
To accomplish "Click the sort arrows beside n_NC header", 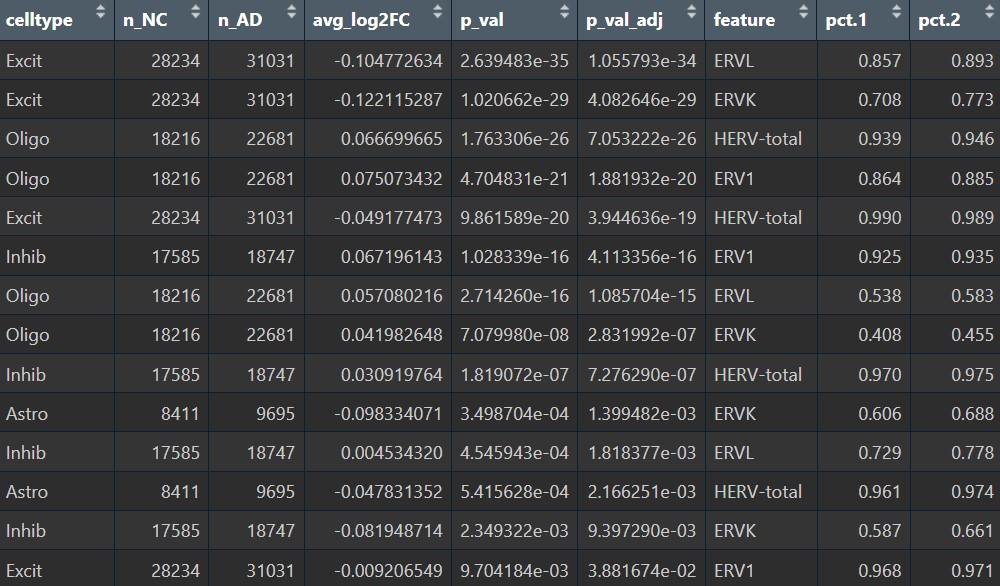I will pyautogui.click(x=195, y=13).
